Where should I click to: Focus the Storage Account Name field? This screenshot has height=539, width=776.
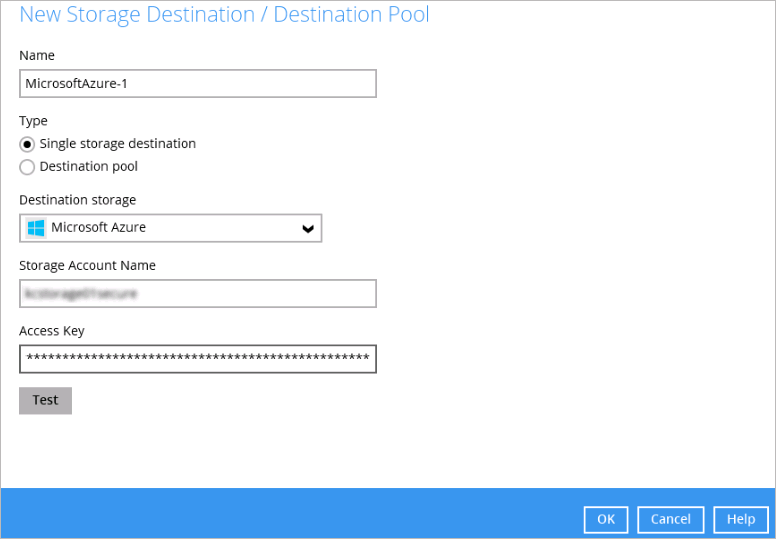(x=197, y=294)
